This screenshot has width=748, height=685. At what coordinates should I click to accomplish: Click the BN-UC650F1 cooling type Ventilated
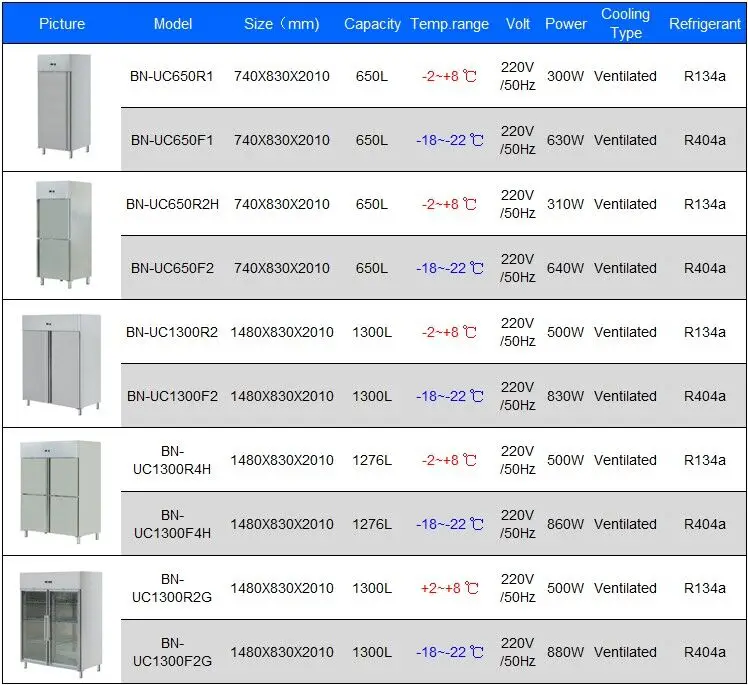point(625,140)
